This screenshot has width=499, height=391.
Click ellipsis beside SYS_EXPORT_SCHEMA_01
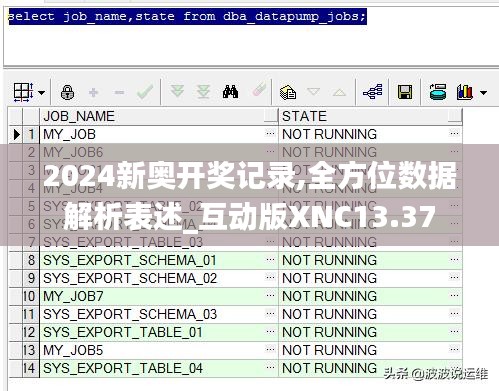pyautogui.click(x=270, y=259)
